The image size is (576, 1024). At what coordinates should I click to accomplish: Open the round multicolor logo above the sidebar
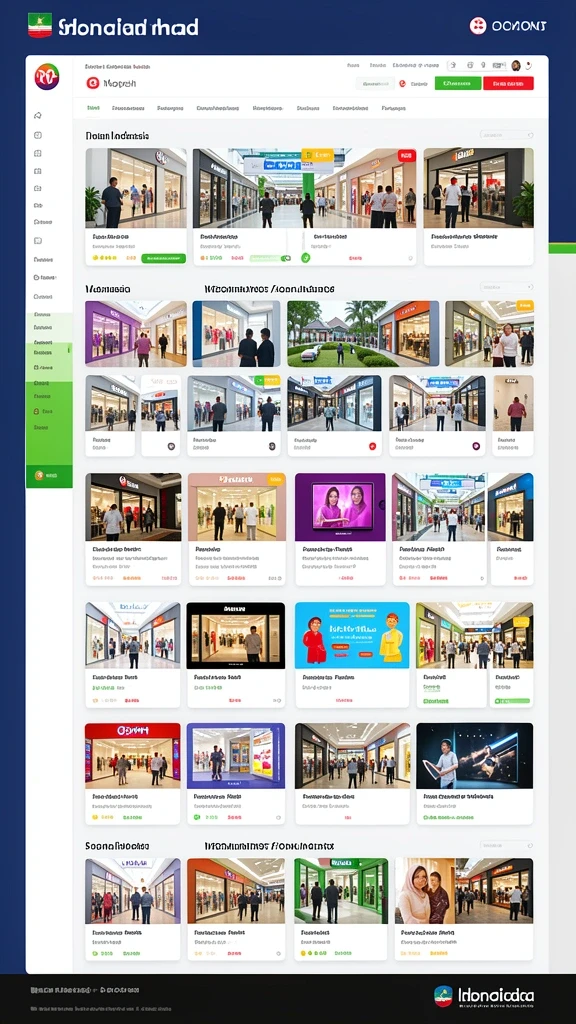[47, 76]
